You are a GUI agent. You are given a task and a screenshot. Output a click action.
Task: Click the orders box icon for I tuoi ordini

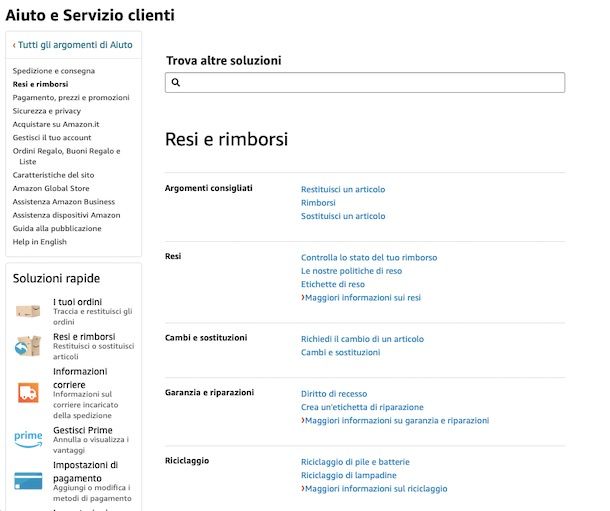coord(28,311)
